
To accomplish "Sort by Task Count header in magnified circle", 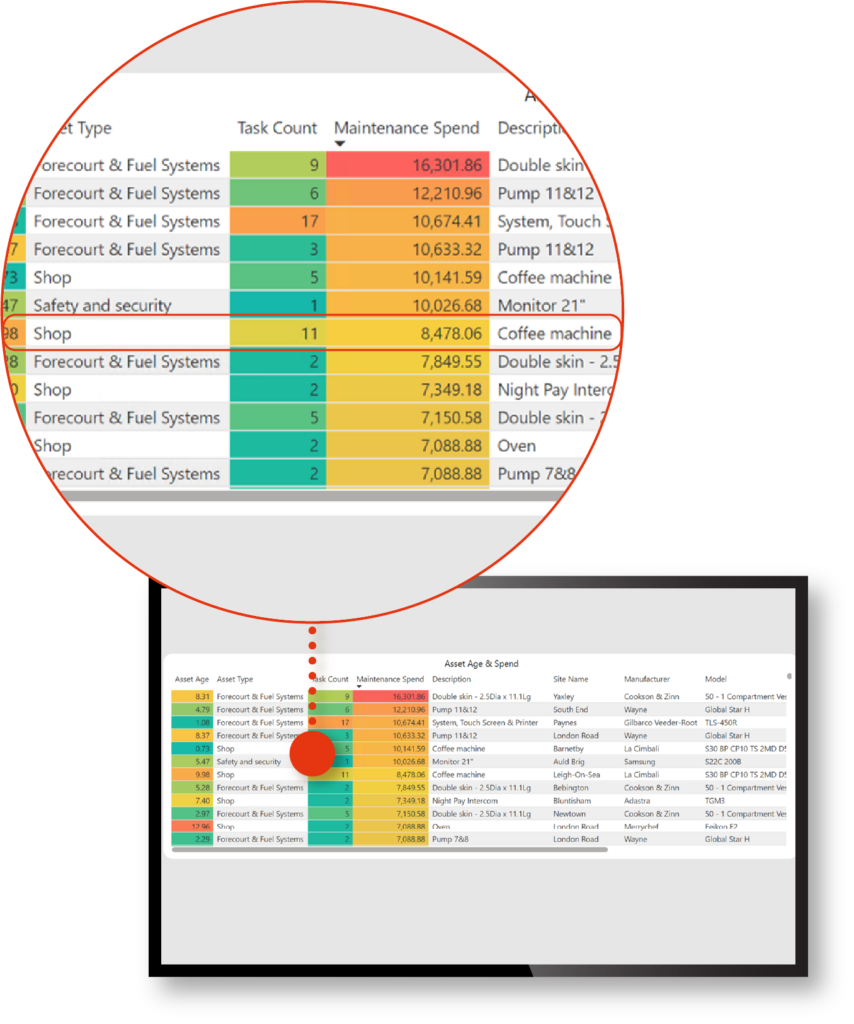I will [x=277, y=128].
